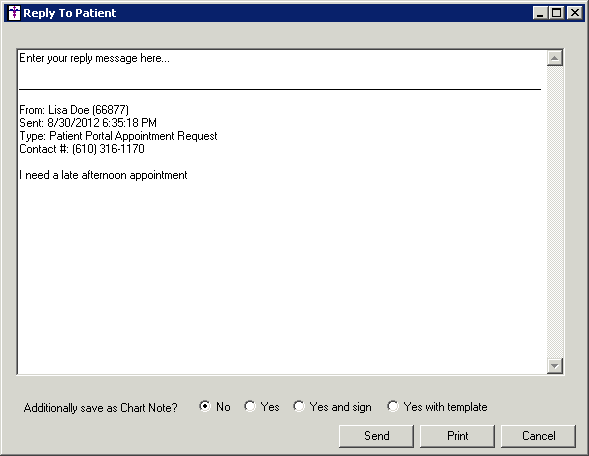Place cursor at Enter your reply message here text
The width and height of the screenshot is (589, 456).
pyautogui.click(x=94, y=58)
